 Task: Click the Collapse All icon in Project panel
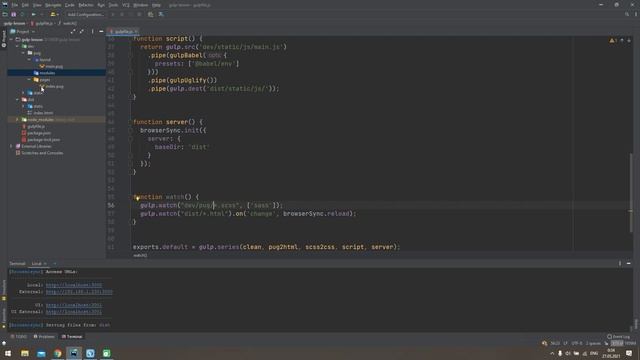(x=82, y=31)
